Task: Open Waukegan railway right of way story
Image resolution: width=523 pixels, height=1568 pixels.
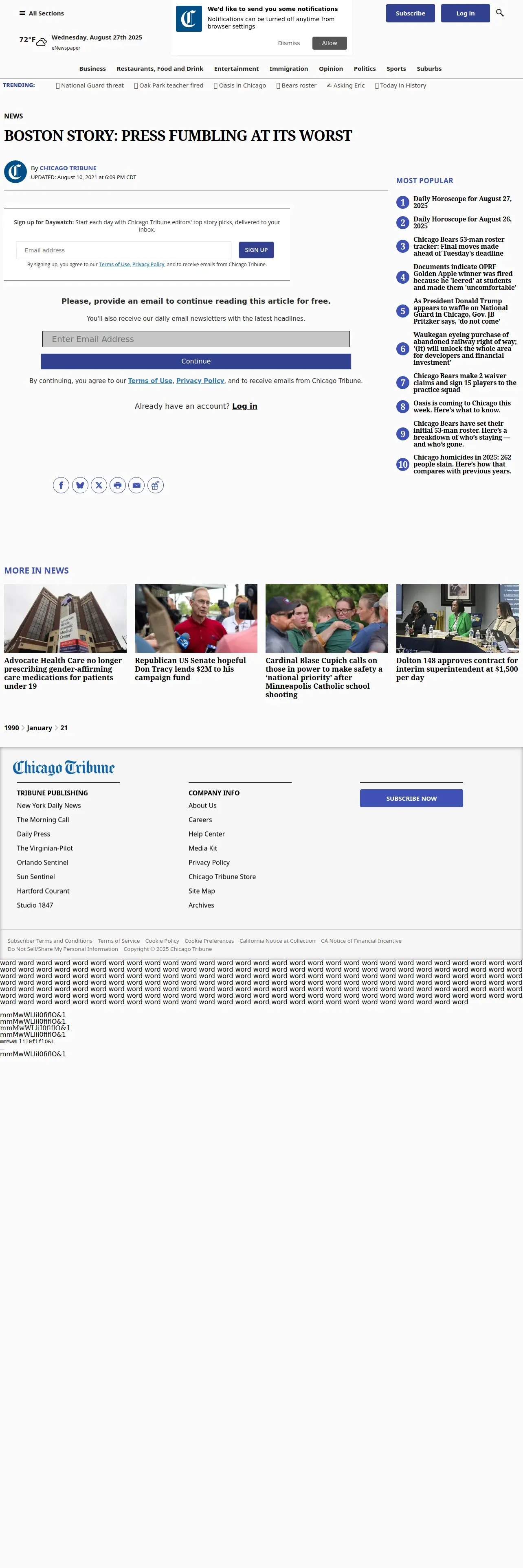Action: coord(465,349)
